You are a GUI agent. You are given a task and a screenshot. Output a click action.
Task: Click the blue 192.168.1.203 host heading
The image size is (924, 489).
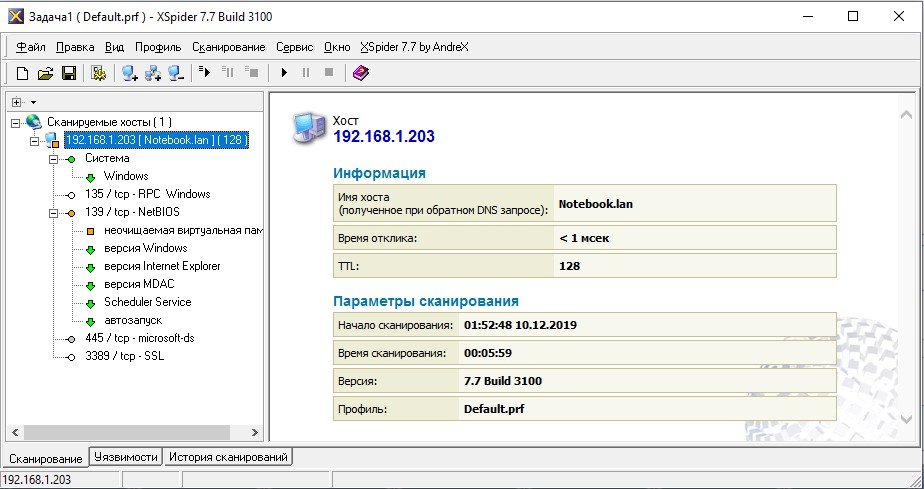[384, 137]
